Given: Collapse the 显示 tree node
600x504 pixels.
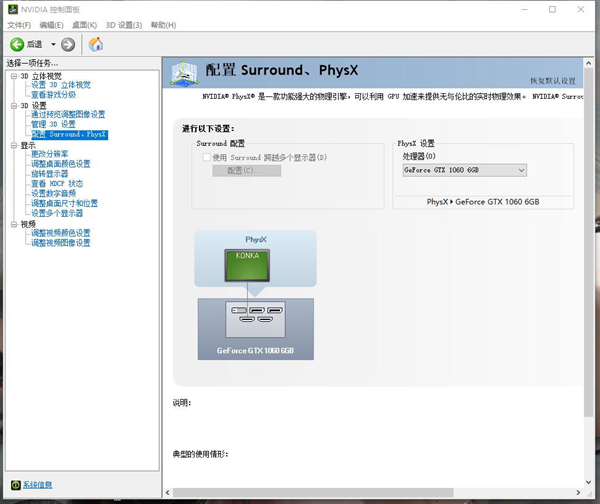Looking at the screenshot, I should (x=14, y=145).
